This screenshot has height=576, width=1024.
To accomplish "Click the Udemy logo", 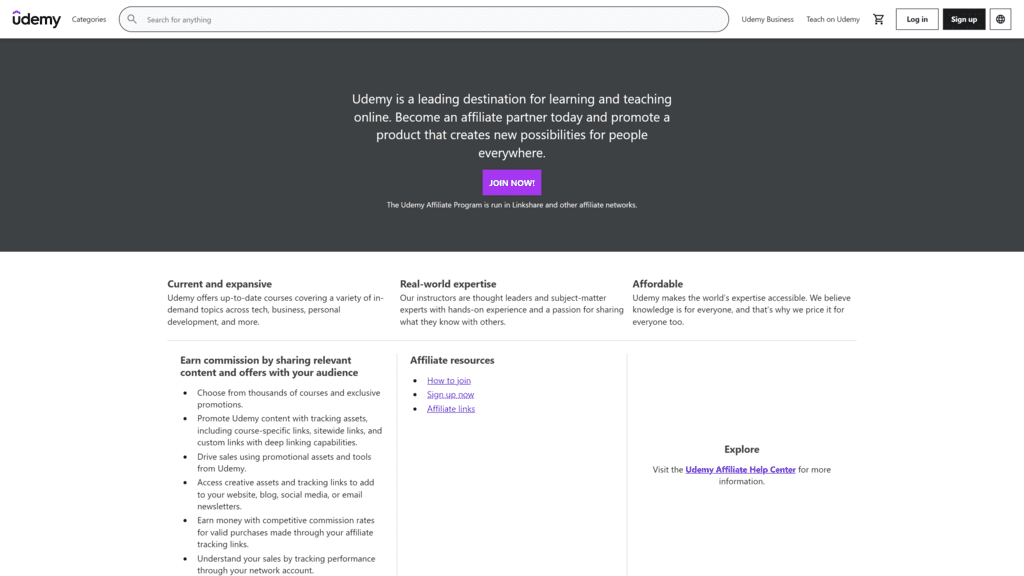I will [x=37, y=19].
